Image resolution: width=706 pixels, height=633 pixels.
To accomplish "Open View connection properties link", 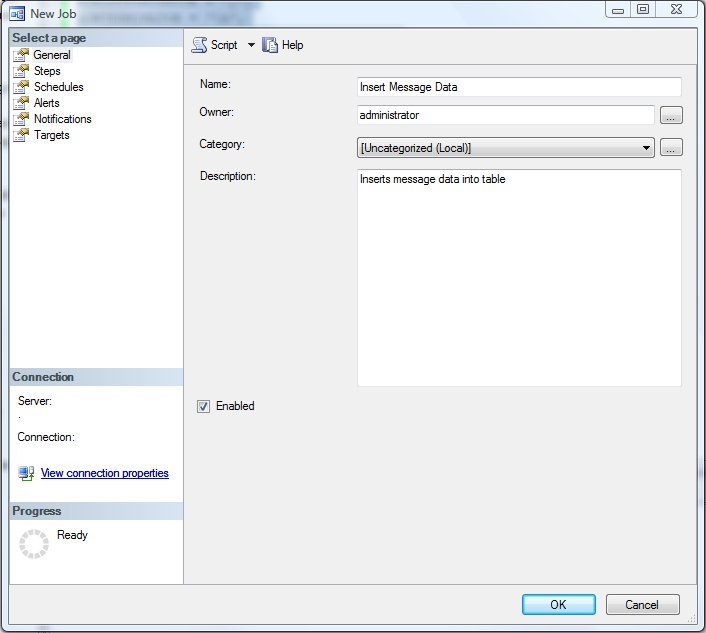I will [x=104, y=473].
